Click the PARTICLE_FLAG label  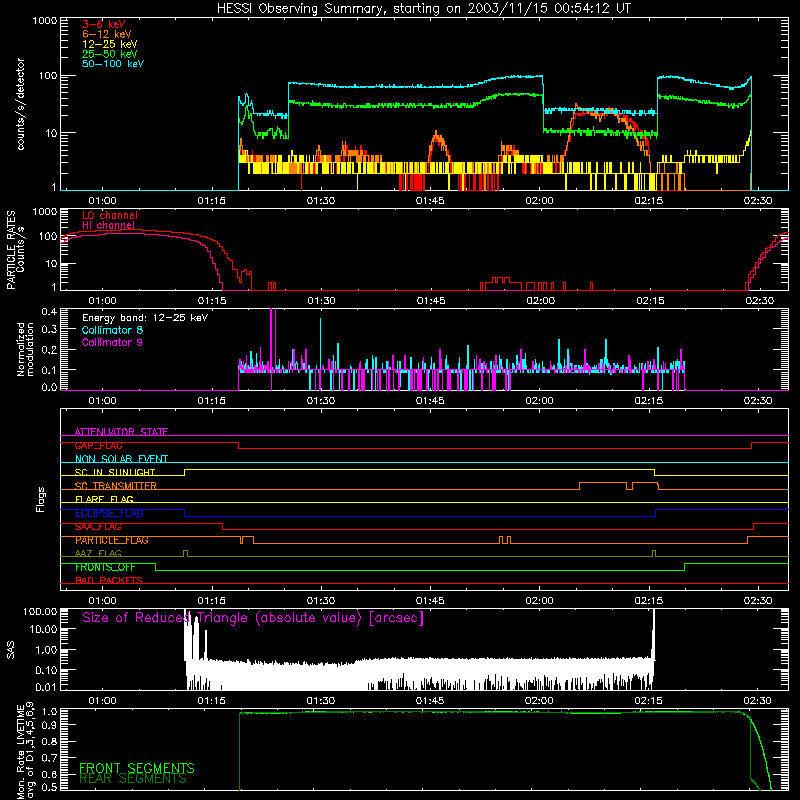coord(112,540)
